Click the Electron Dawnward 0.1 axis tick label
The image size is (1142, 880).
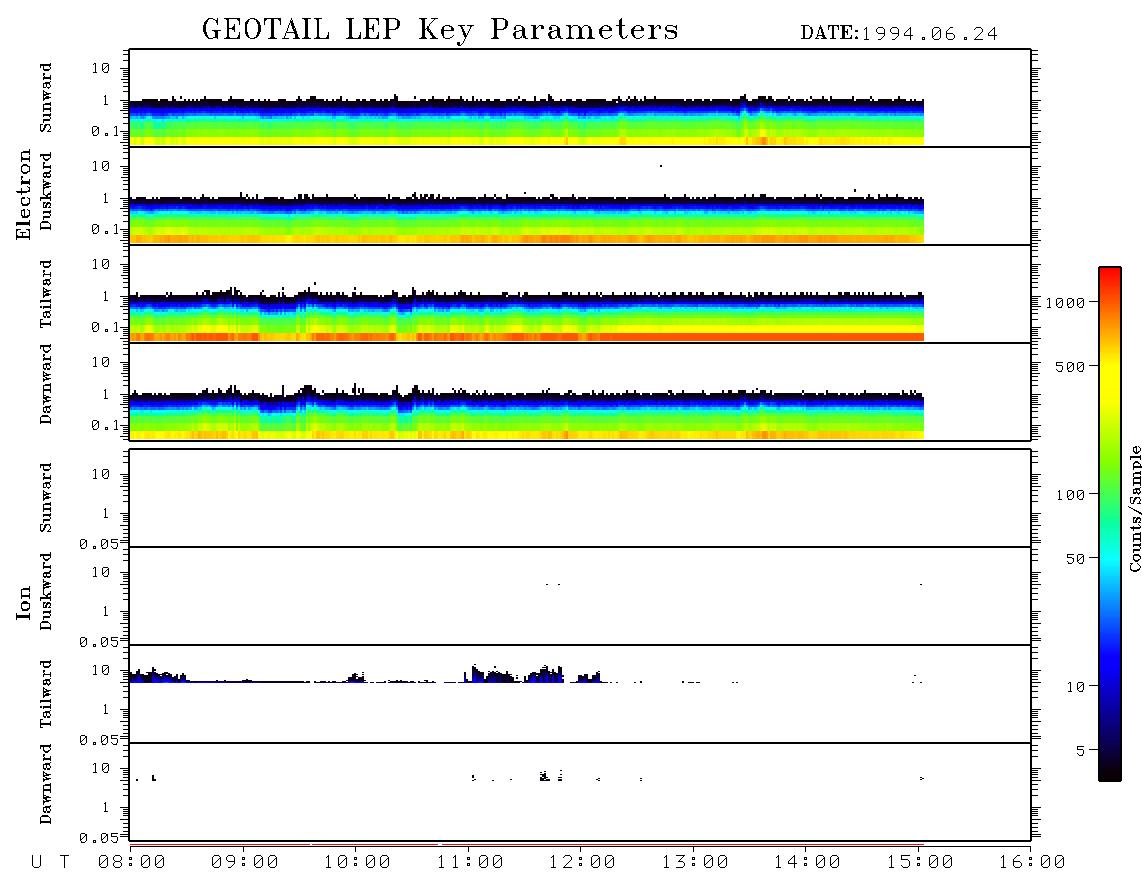coord(105,425)
